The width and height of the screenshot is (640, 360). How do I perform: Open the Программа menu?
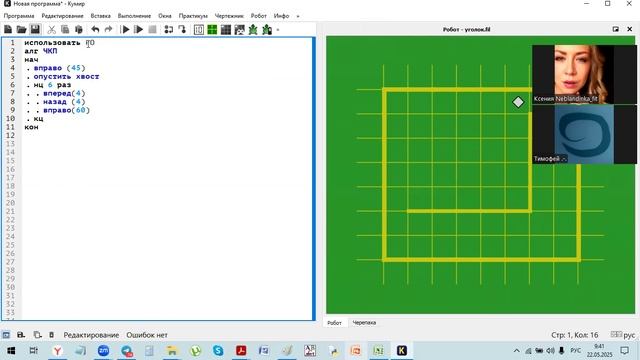pos(19,16)
